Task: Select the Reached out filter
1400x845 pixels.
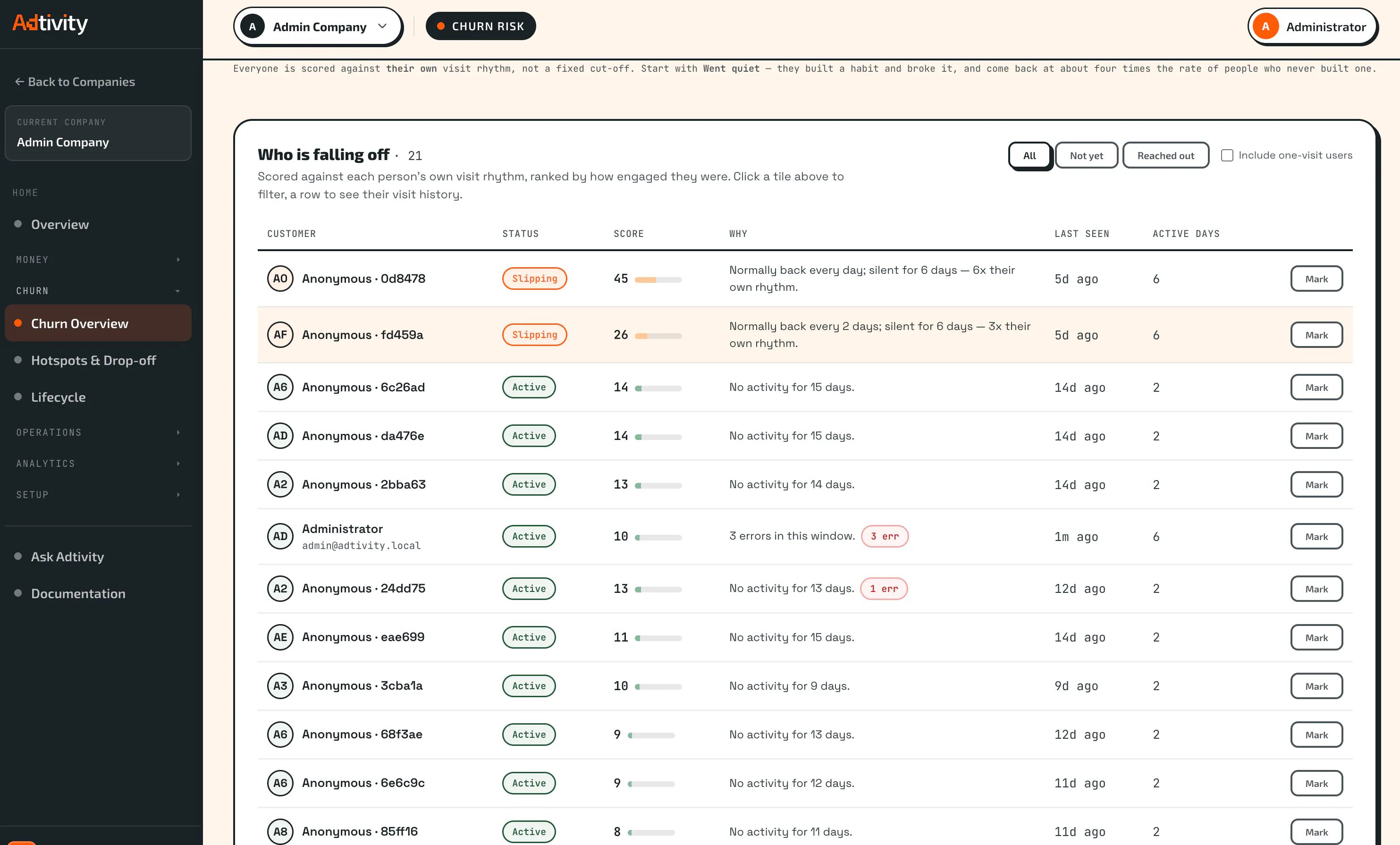Action: coord(1165,156)
